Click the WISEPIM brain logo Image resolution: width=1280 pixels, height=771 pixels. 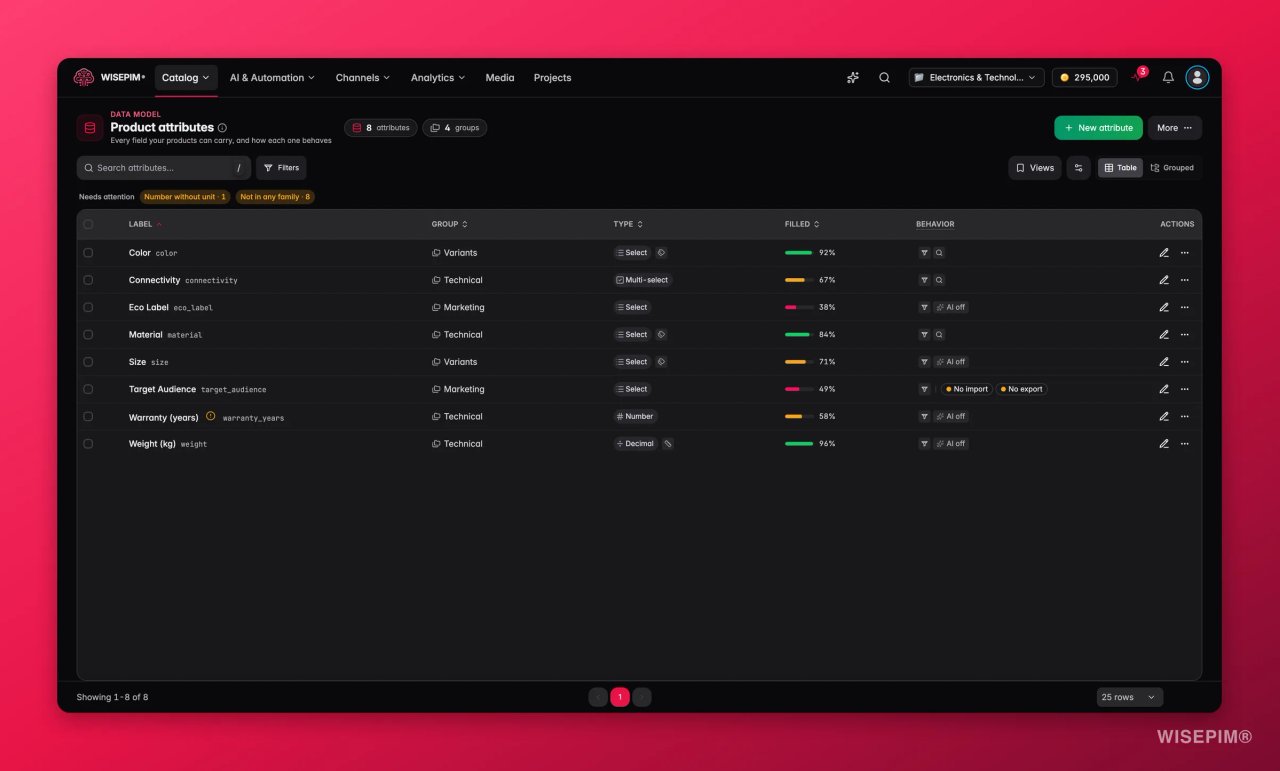[x=83, y=77]
